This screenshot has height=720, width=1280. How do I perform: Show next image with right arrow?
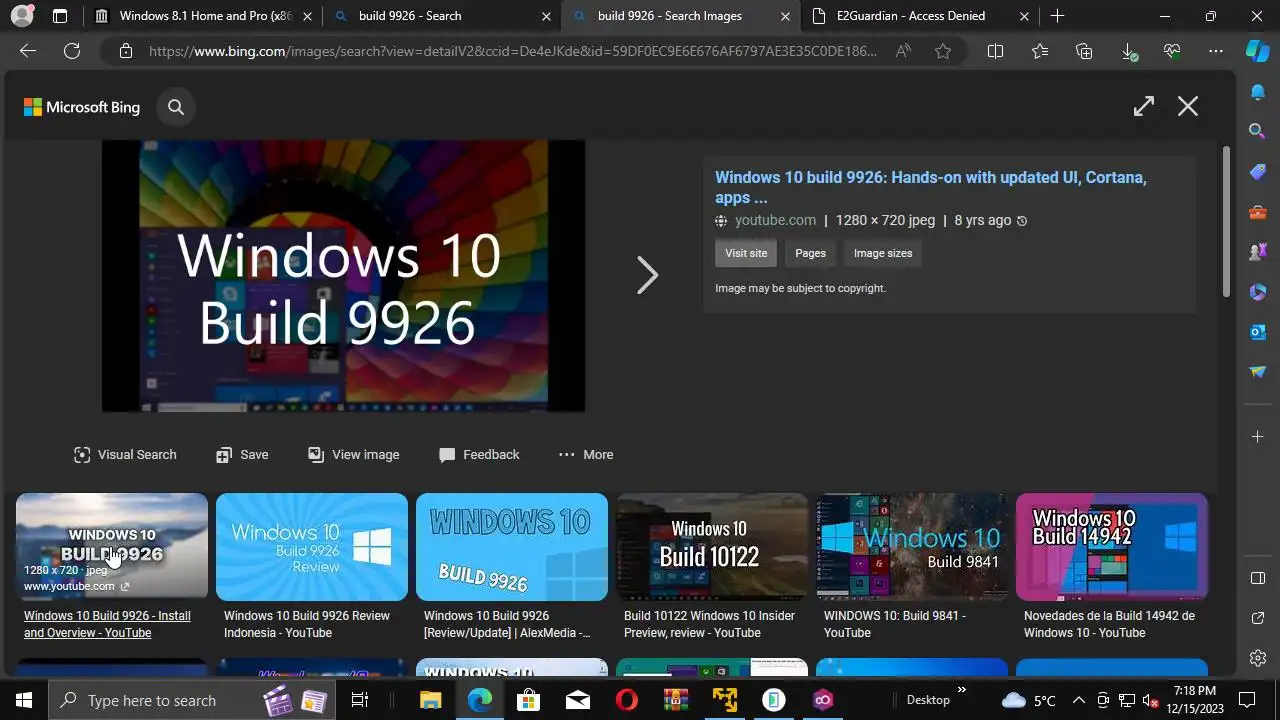pos(648,275)
